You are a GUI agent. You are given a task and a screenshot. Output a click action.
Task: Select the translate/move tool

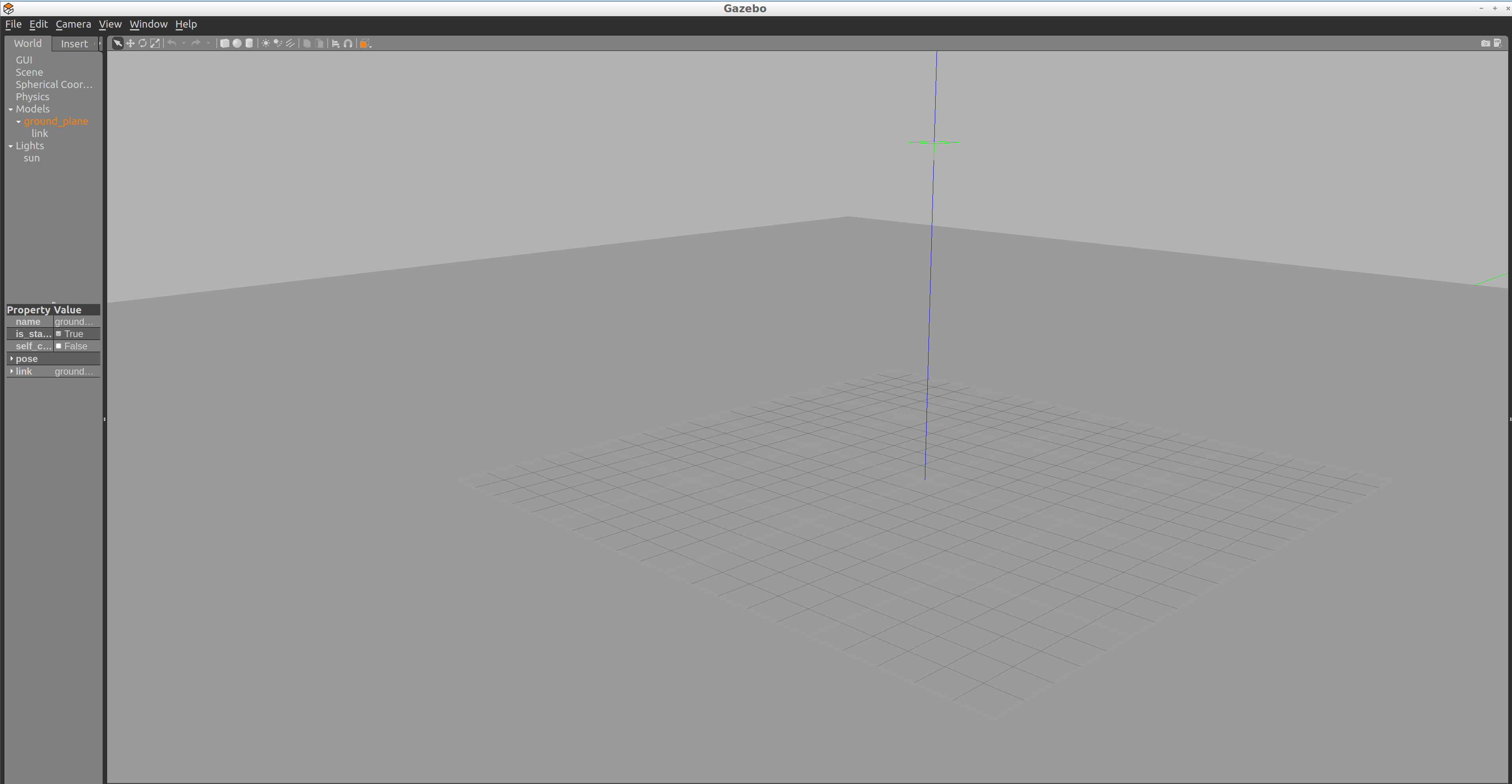(x=130, y=43)
